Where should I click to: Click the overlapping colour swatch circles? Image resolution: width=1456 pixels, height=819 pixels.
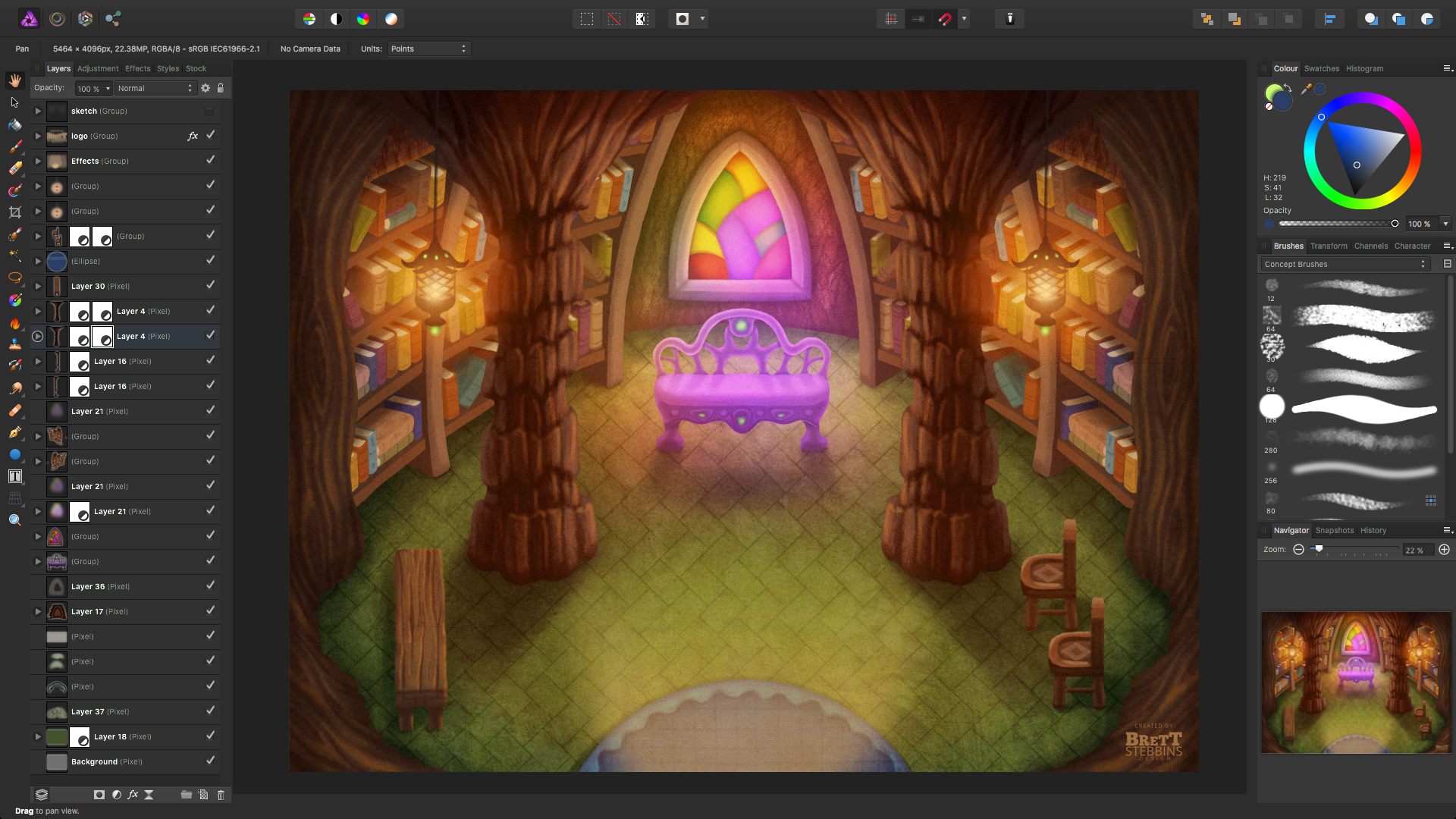pos(1278,97)
